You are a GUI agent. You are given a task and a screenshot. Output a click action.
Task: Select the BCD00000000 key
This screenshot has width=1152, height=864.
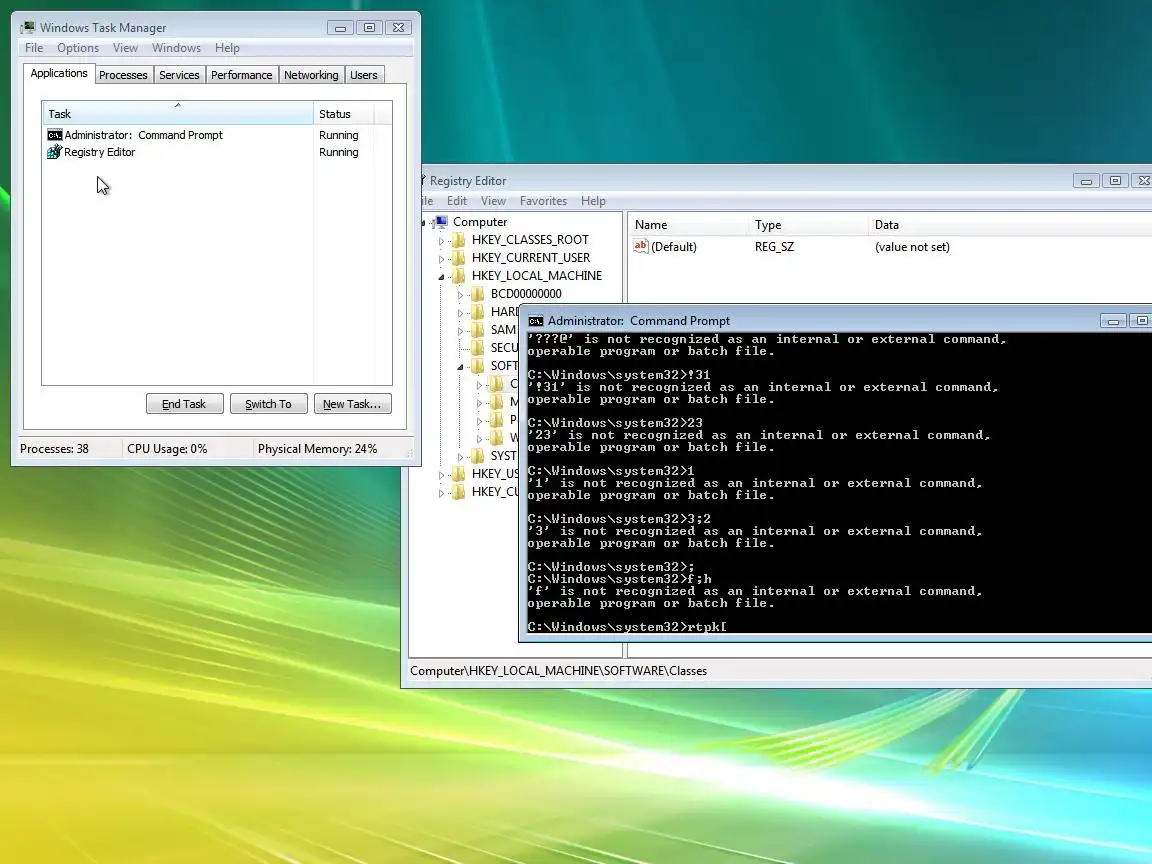pyautogui.click(x=526, y=294)
